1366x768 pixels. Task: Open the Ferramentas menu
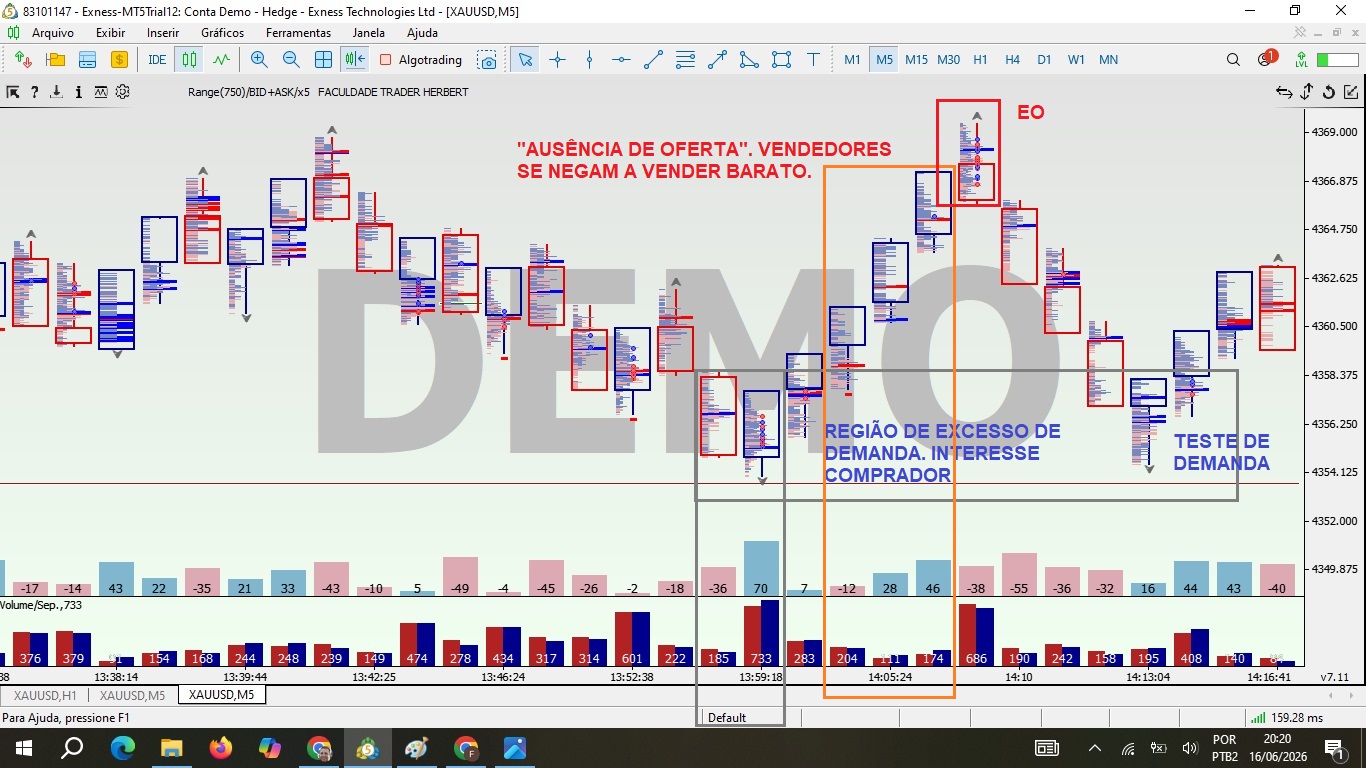(298, 33)
